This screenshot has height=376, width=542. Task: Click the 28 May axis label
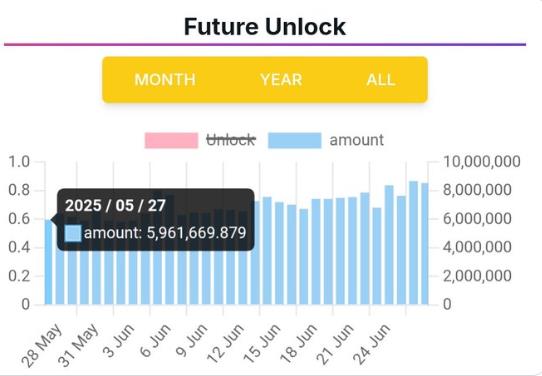[x=42, y=345]
